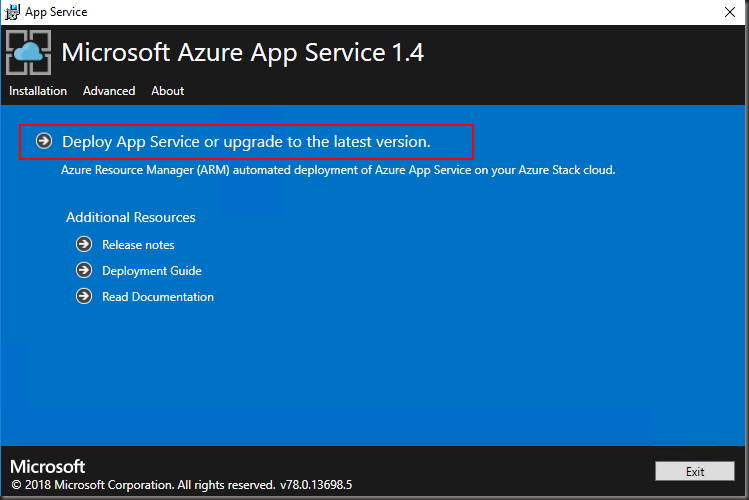This screenshot has height=500, width=749.
Task: Click the arrow icon beside Deploy App Service
Action: coord(44,141)
